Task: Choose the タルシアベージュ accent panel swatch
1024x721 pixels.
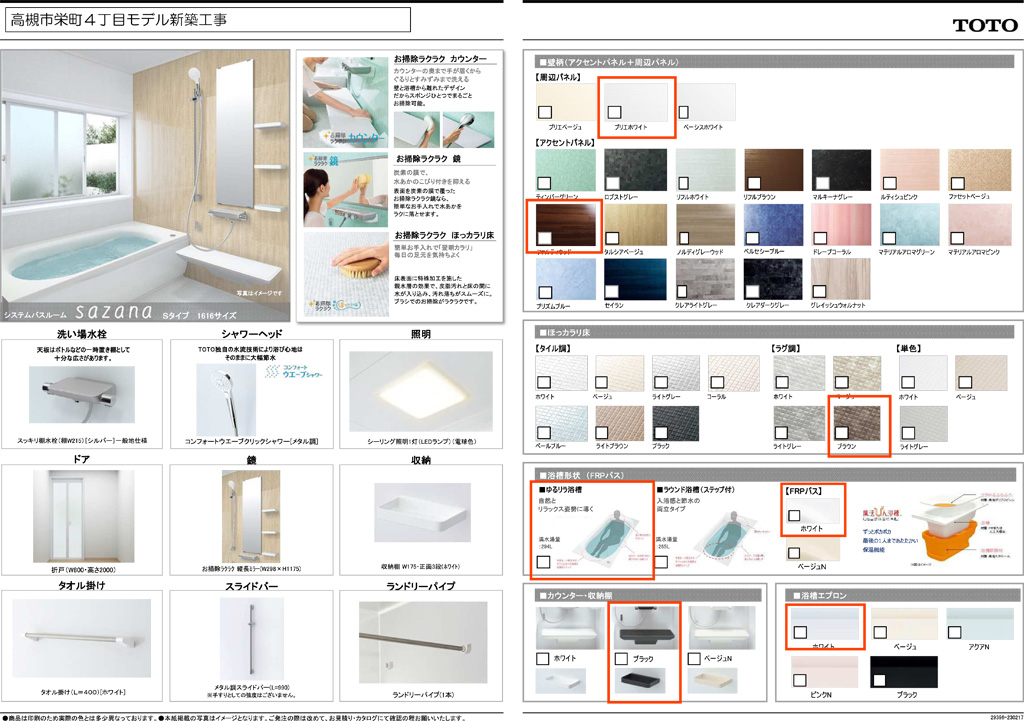Action: pyautogui.click(x=635, y=225)
